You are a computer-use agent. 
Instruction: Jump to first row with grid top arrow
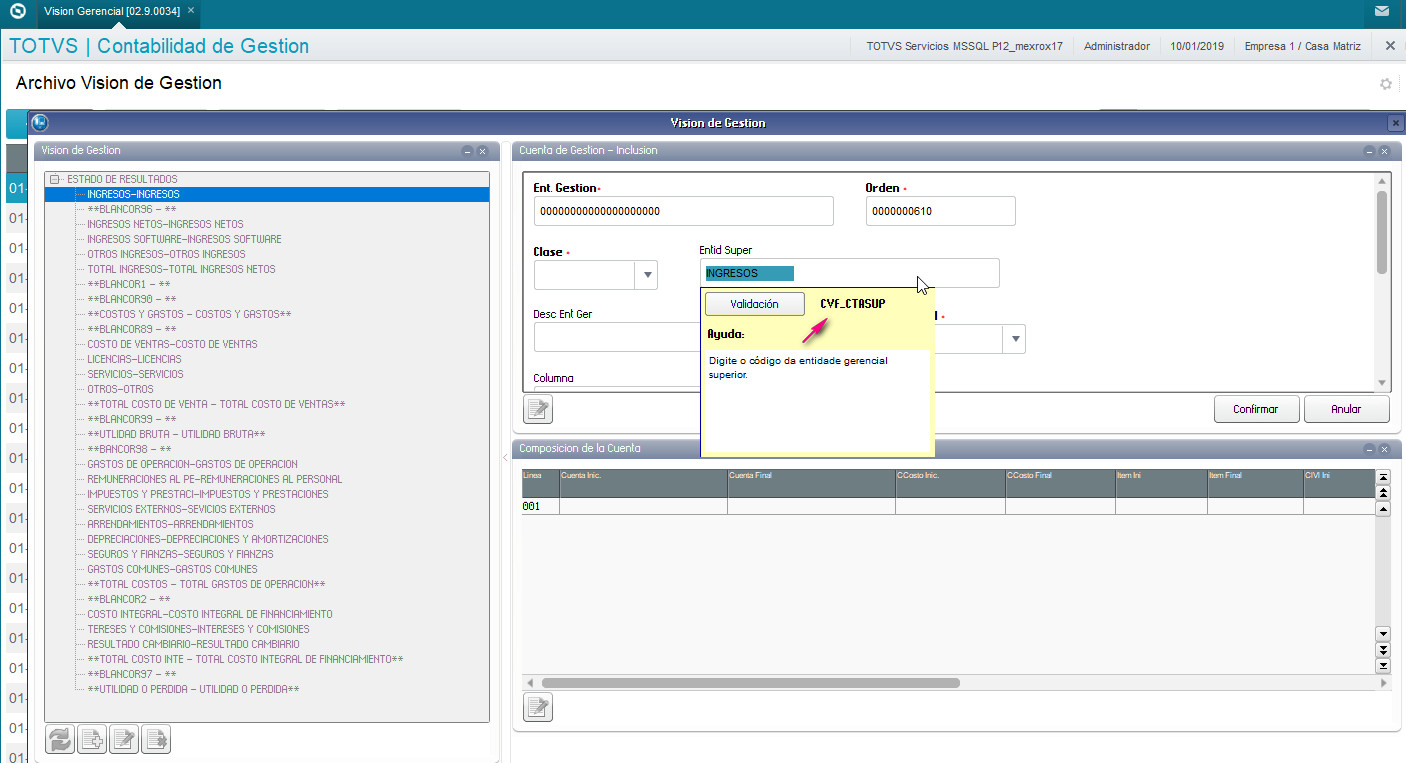tap(1384, 478)
